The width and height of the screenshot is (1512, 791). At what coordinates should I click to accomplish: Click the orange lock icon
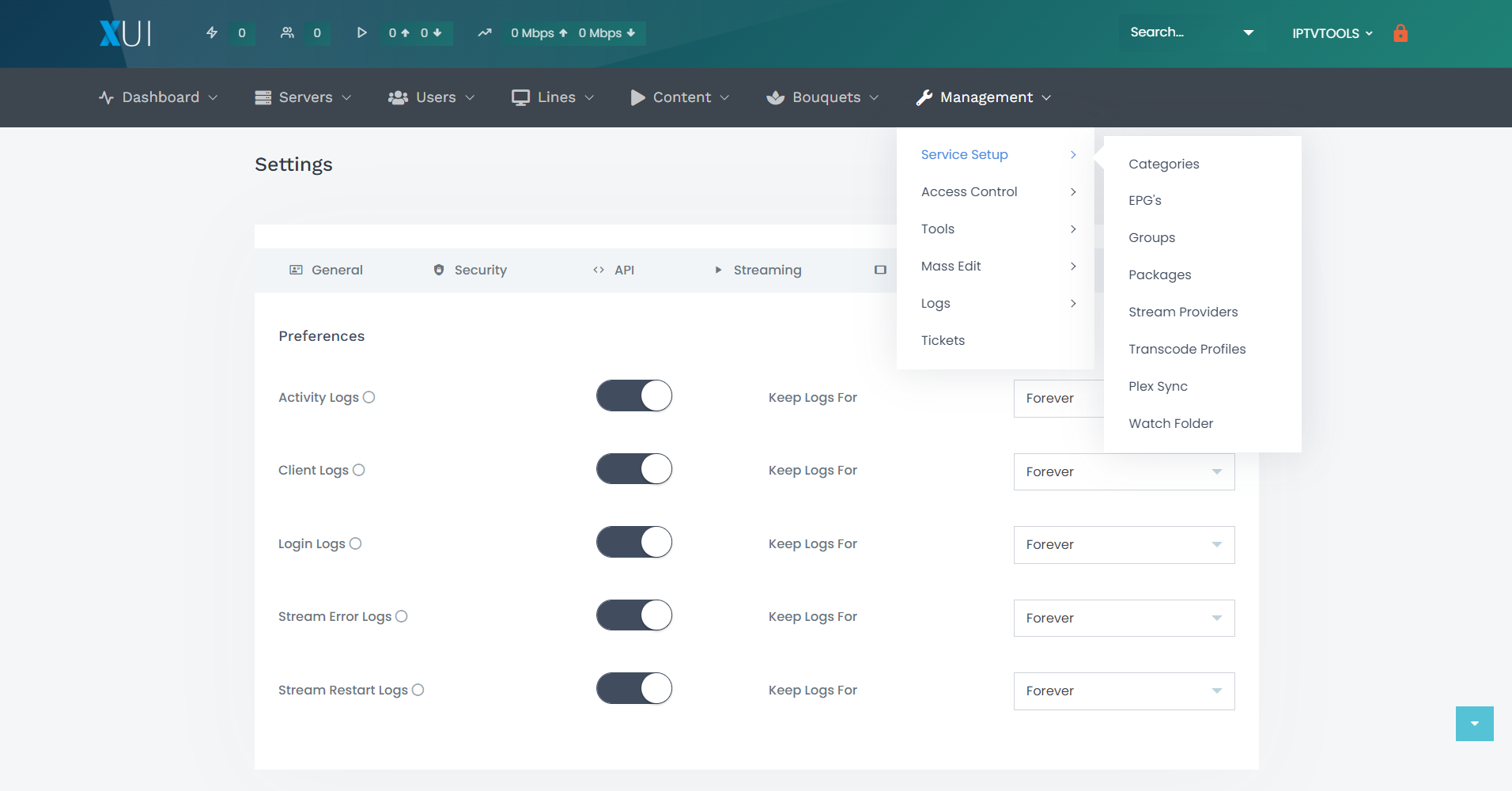(x=1400, y=32)
